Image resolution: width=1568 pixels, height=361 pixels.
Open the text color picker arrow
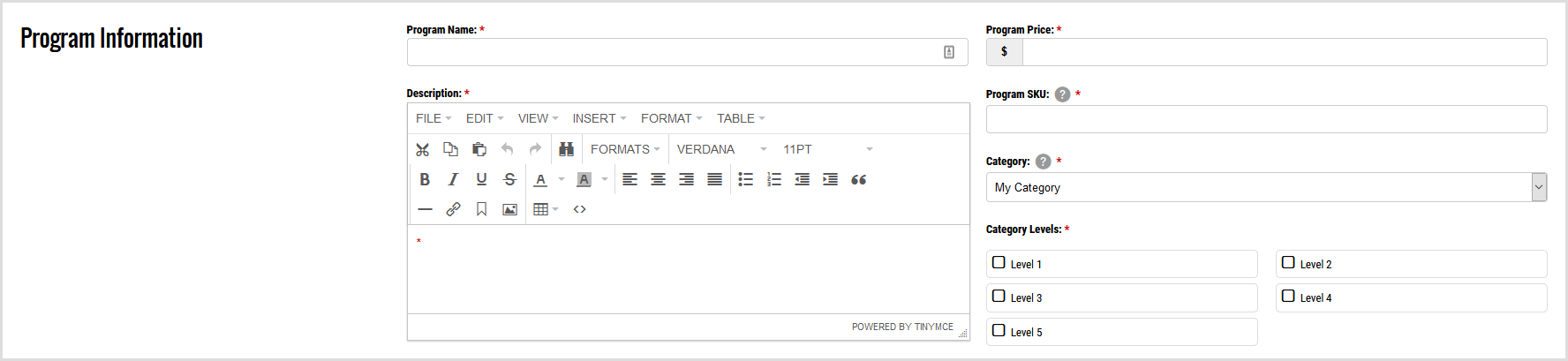coord(562,179)
